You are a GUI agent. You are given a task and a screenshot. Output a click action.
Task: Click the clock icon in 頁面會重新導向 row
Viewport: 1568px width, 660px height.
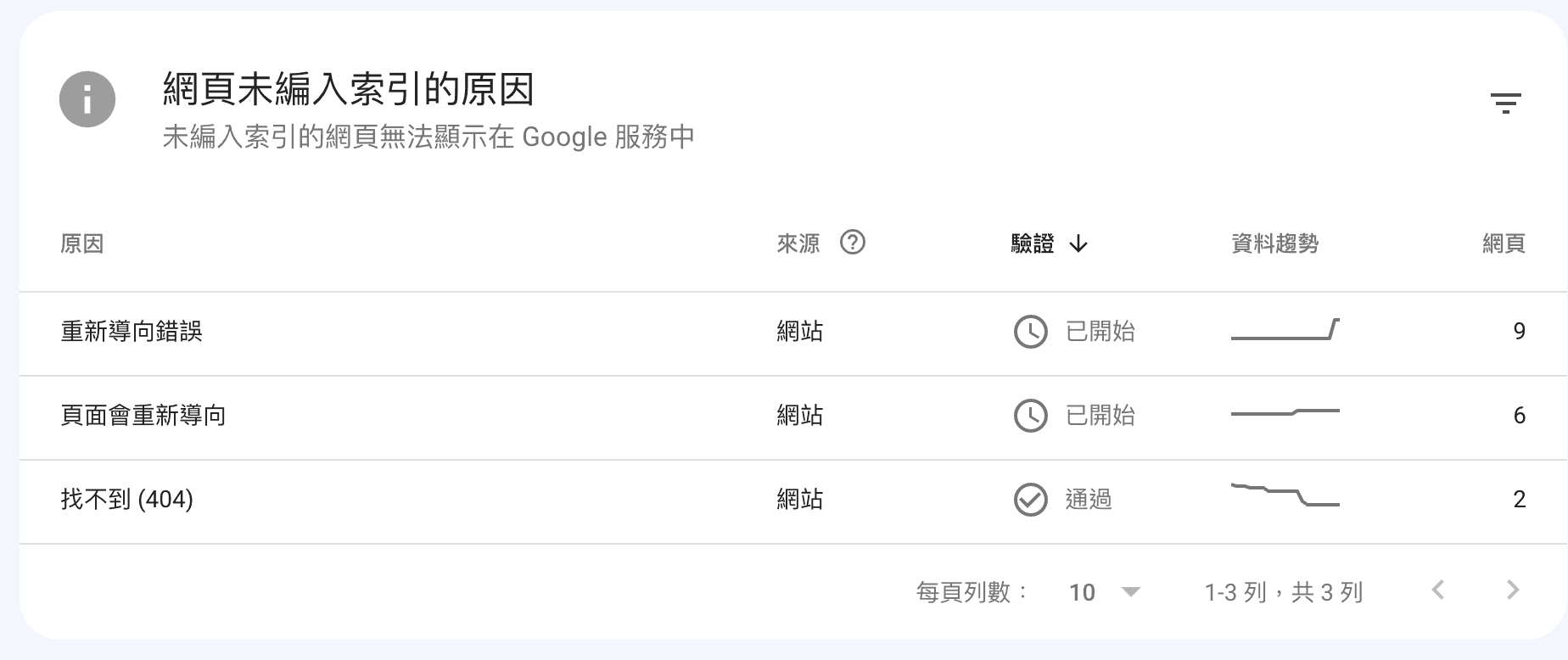click(1030, 416)
